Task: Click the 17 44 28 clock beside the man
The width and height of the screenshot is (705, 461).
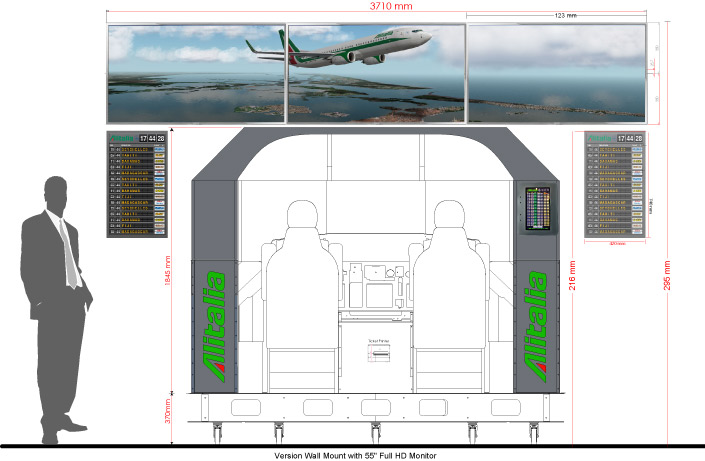Action: tap(152, 138)
